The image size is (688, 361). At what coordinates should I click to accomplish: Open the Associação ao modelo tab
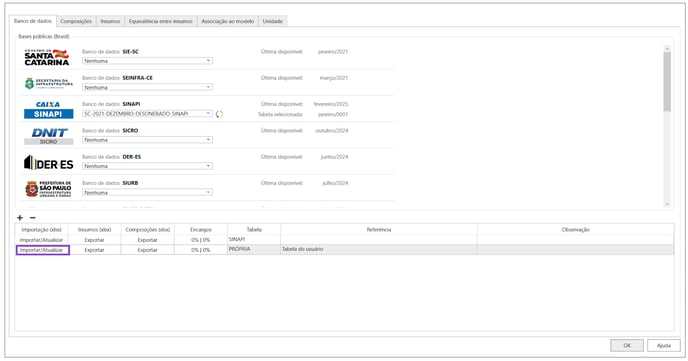[x=227, y=21]
